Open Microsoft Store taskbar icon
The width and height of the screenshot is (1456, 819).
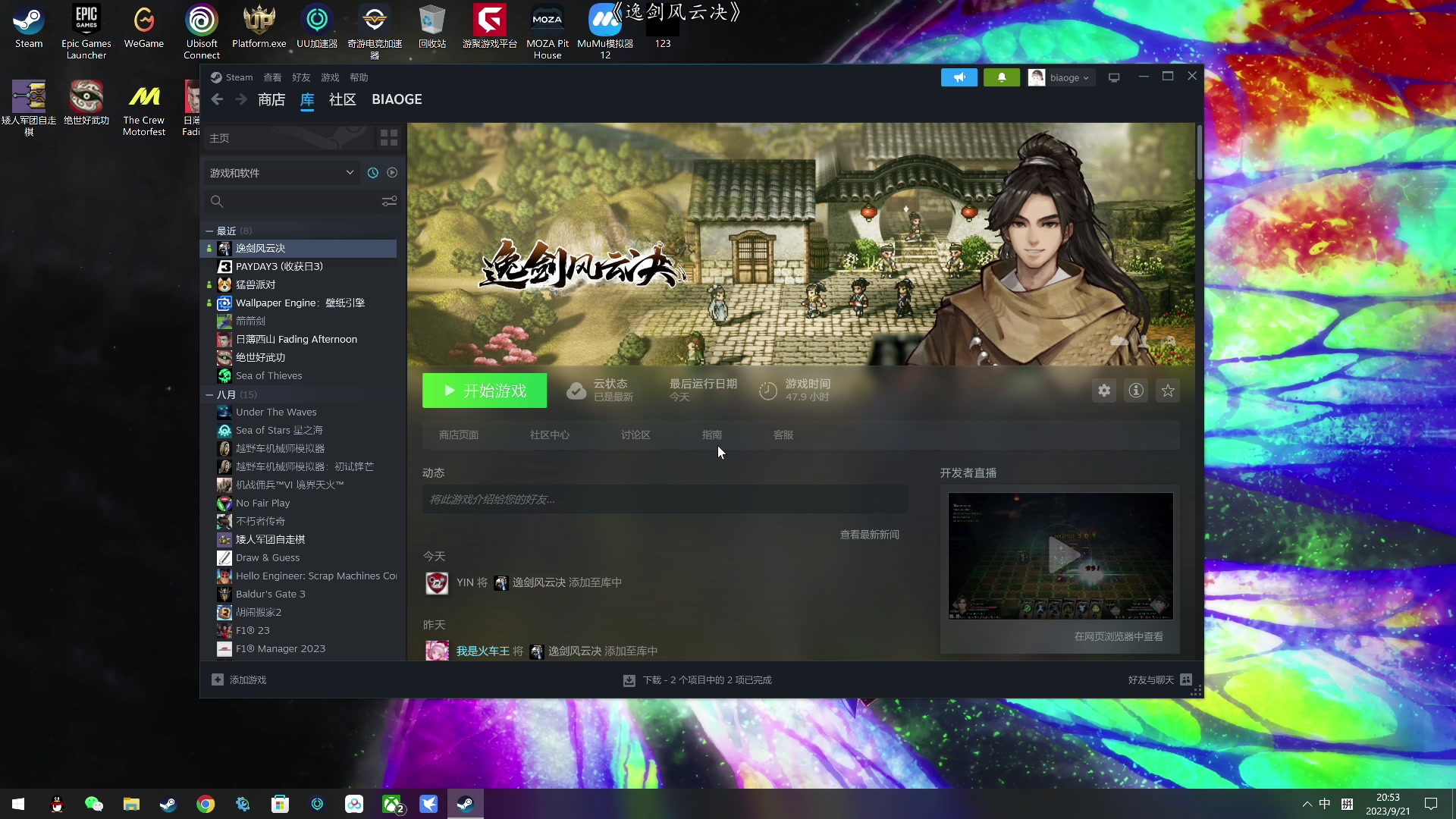click(x=280, y=804)
